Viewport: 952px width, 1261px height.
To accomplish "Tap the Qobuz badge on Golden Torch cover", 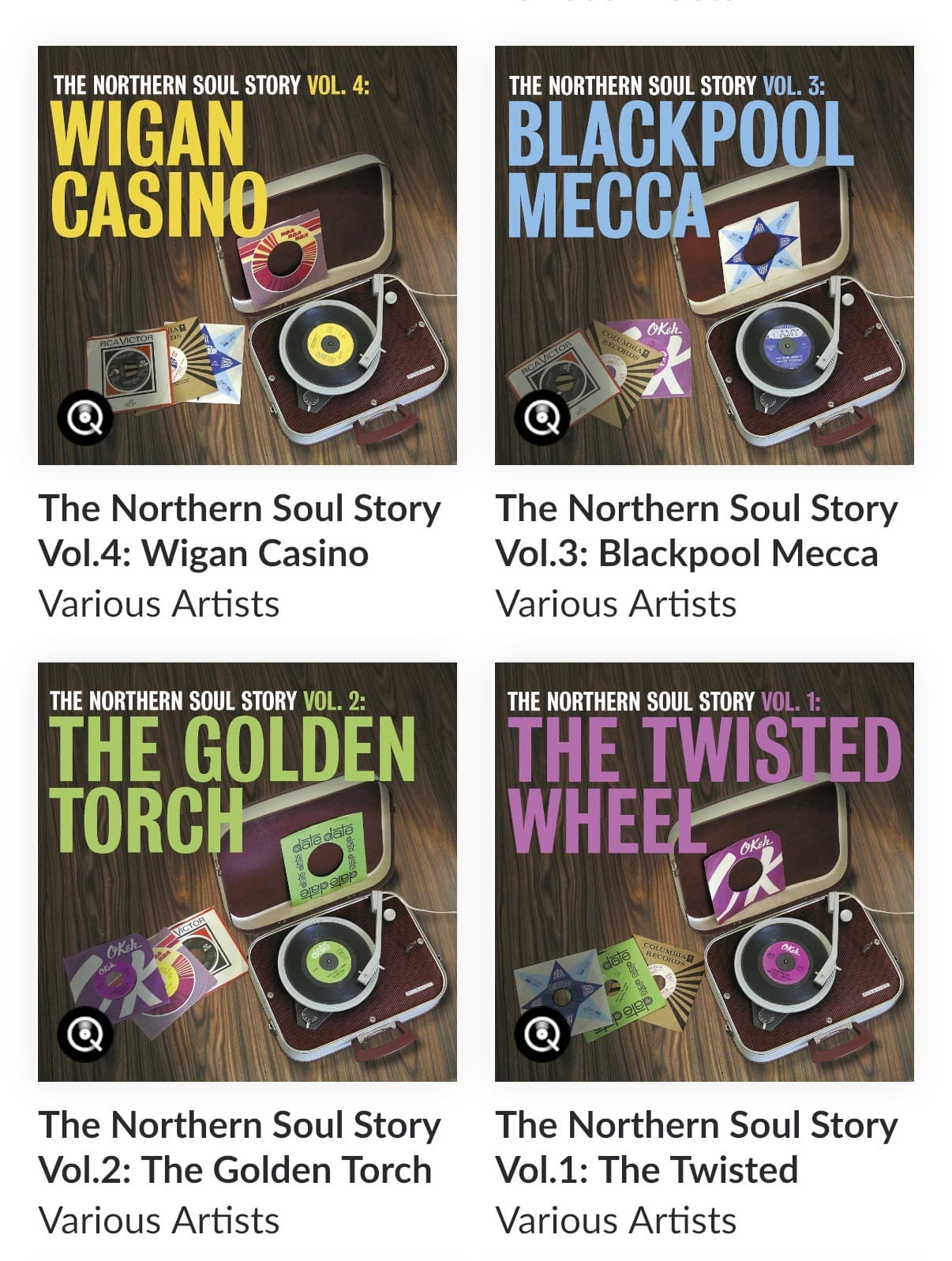I will coord(84,1034).
